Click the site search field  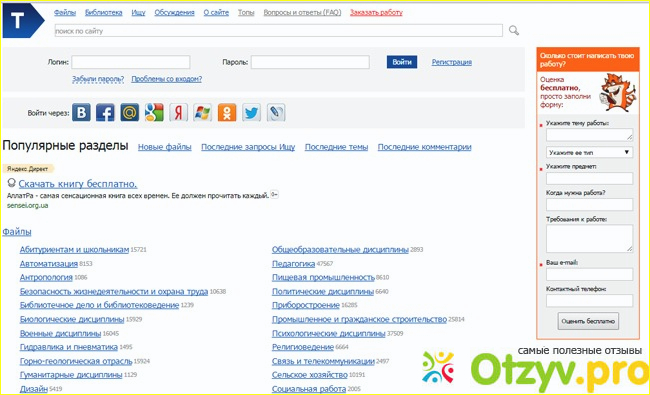point(279,31)
